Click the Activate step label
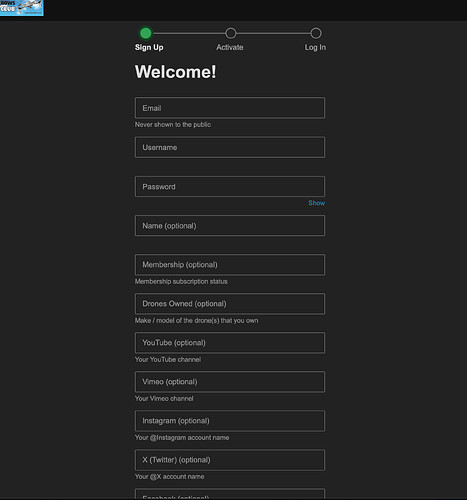Screen dimensions: 467x500 tap(230, 47)
